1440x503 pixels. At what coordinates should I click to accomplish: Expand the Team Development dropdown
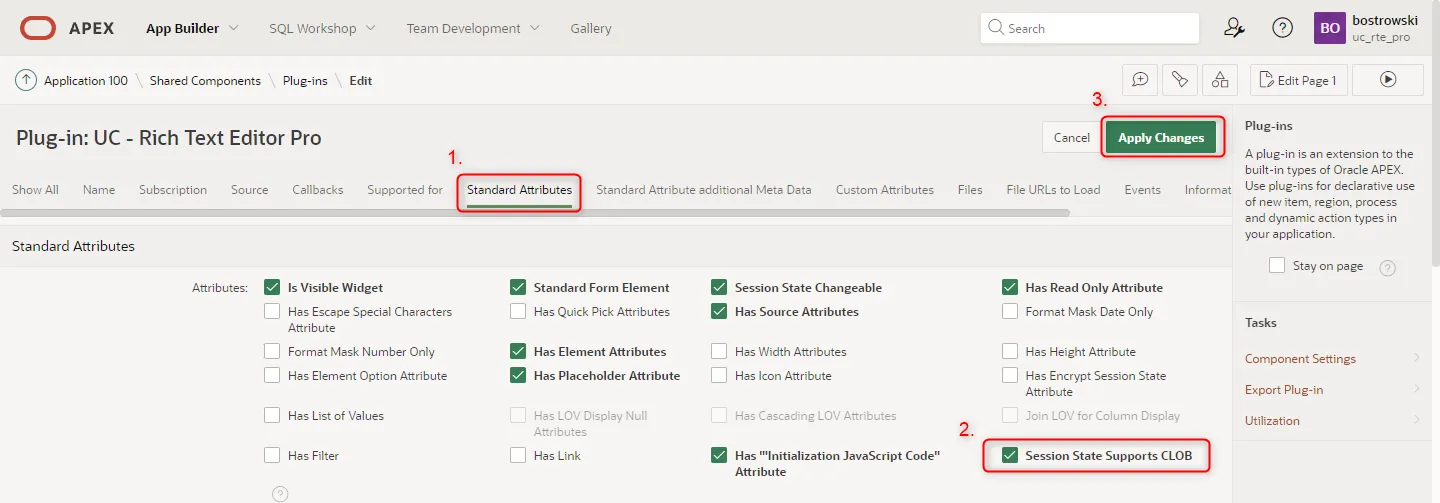pos(472,28)
